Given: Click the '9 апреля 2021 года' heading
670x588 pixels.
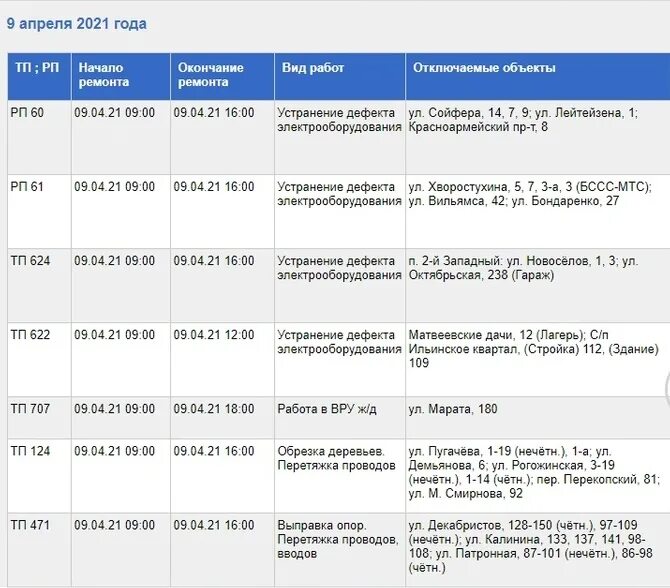Looking at the screenshot, I should 76,24.
